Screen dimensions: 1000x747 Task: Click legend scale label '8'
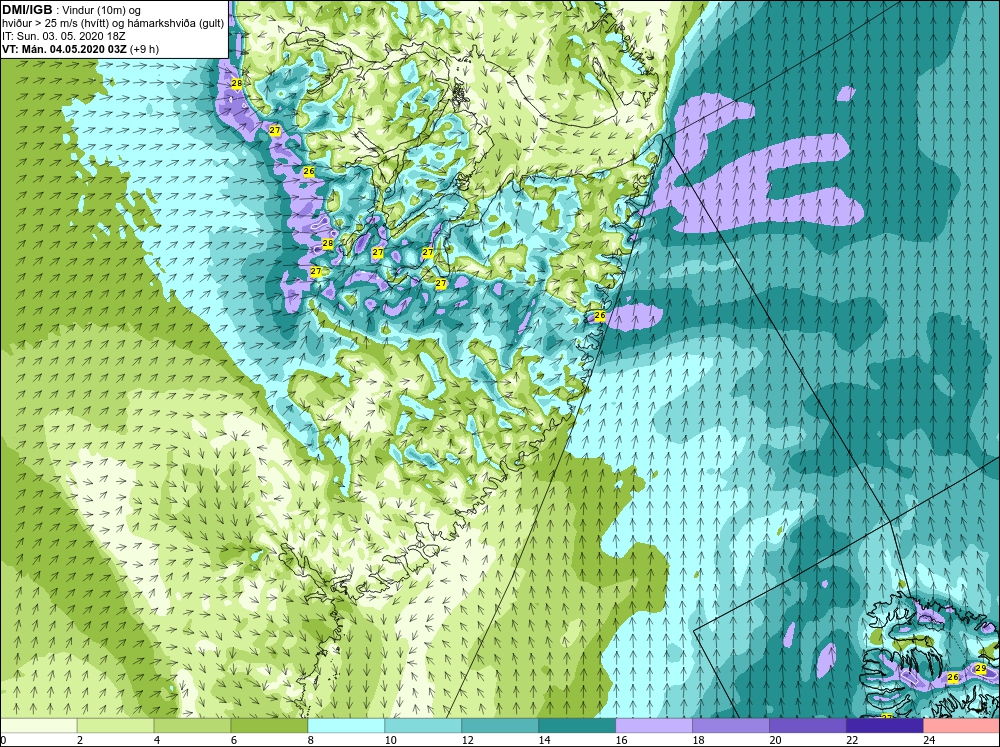point(311,740)
